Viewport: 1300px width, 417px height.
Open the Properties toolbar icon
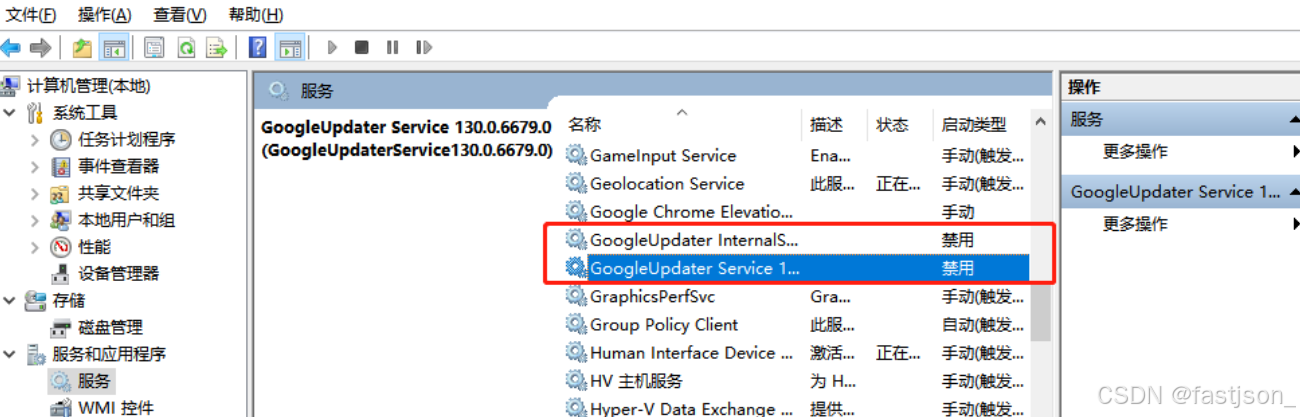[154, 47]
